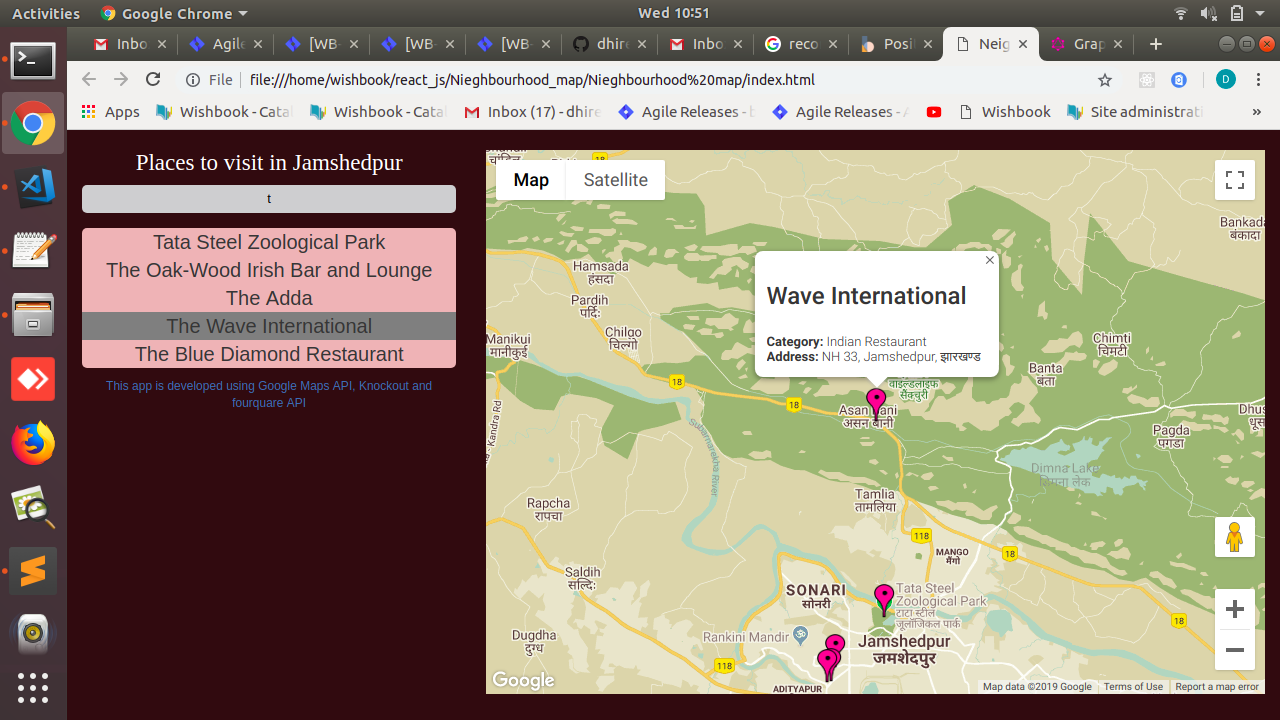Select The Blue Diamond Restaurant
The image size is (1280, 720).
pos(269,354)
